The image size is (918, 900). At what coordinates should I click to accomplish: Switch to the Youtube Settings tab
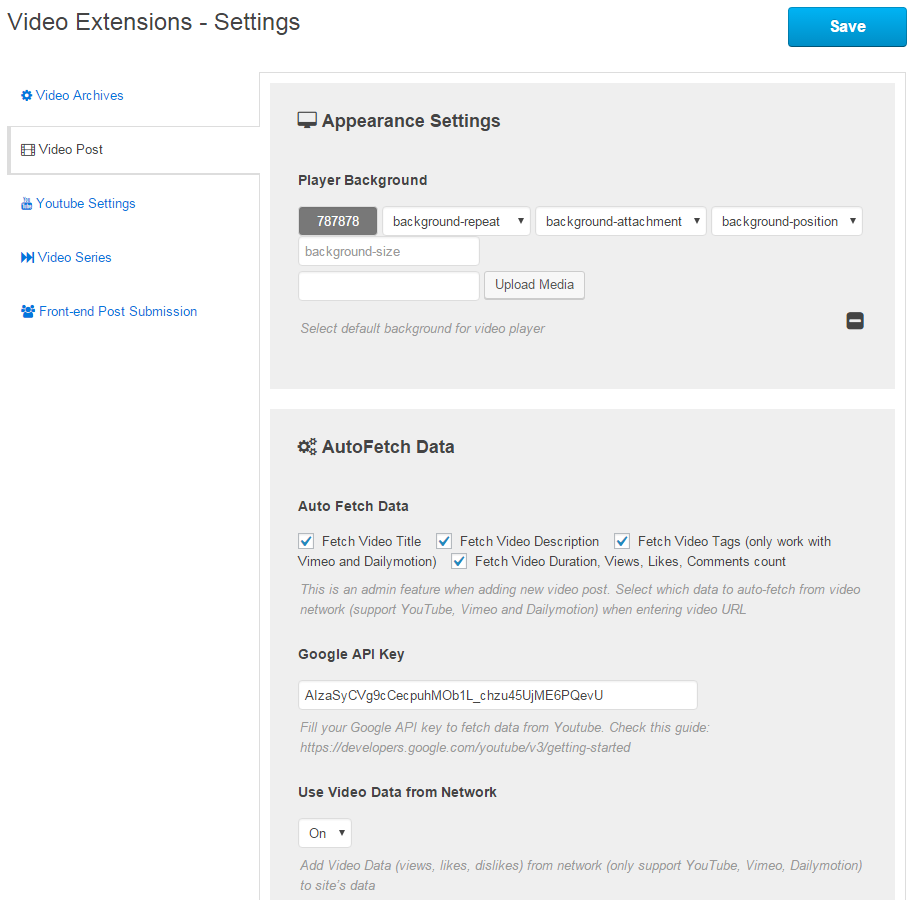click(x=86, y=204)
